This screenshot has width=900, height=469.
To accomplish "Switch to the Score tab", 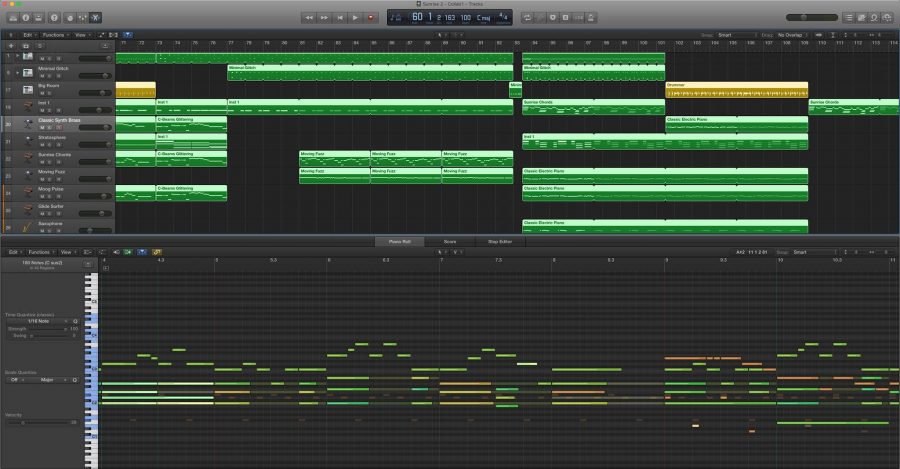I will 450,242.
